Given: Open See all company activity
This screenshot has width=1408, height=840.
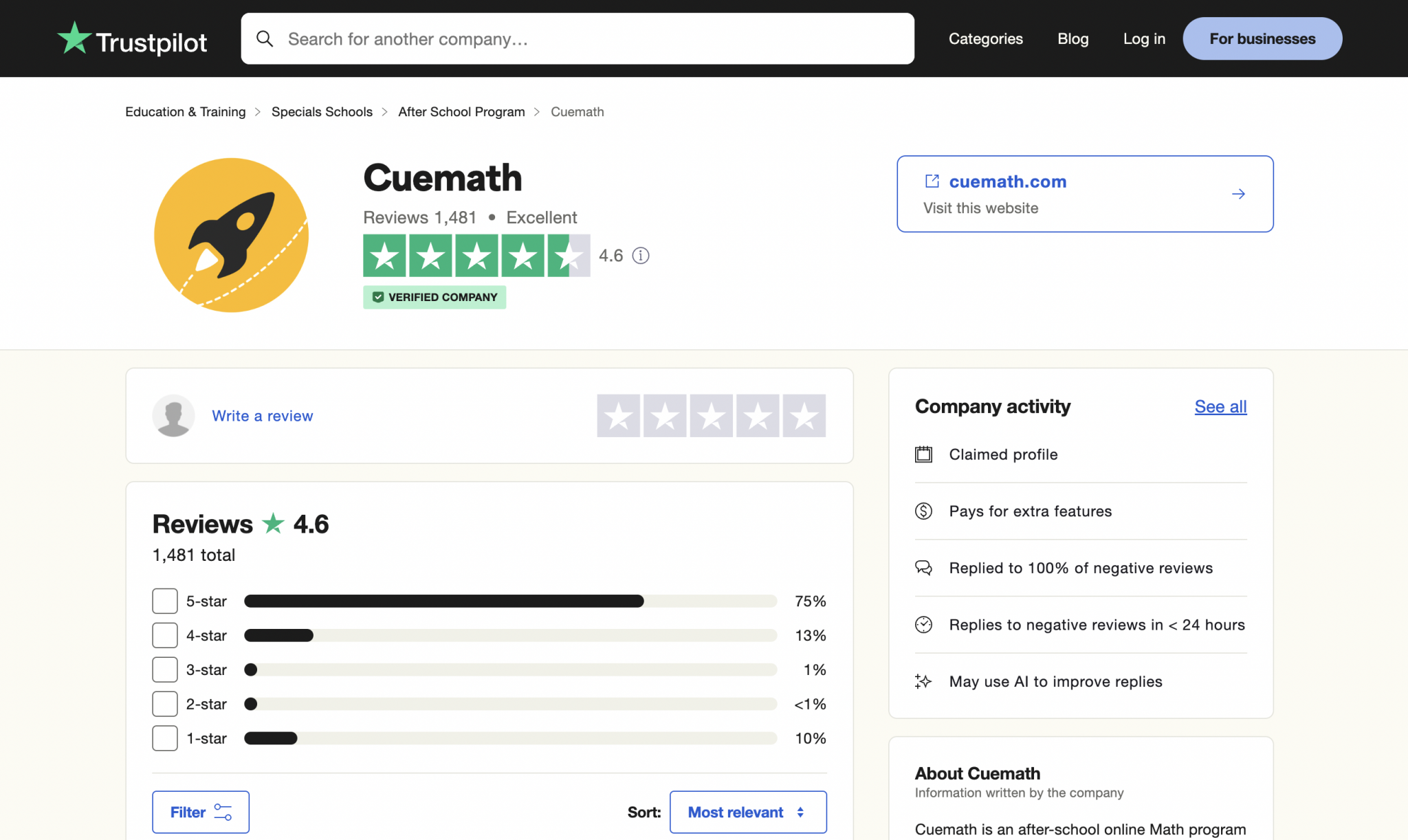Looking at the screenshot, I should pos(1220,406).
